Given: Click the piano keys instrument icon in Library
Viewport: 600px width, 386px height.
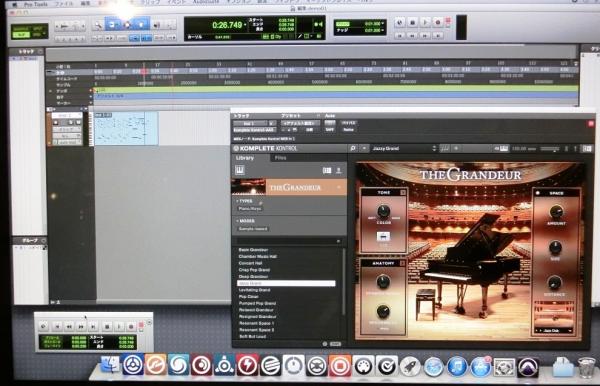Looking at the screenshot, I should [x=240, y=170].
